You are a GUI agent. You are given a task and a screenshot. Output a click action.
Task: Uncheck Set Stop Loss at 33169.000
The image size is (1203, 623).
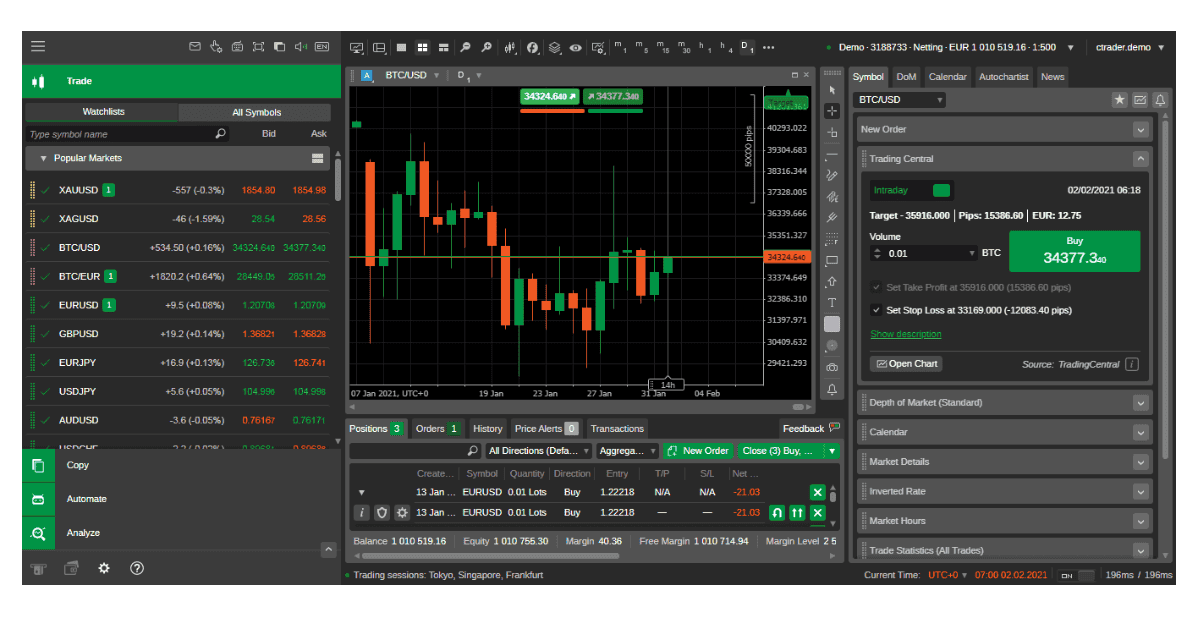pyautogui.click(x=877, y=309)
